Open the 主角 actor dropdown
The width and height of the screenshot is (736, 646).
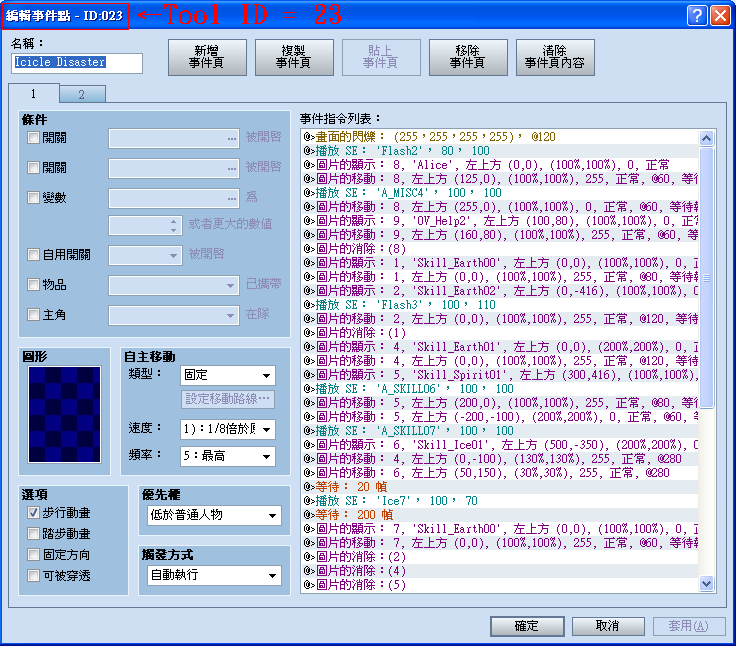click(x=174, y=315)
